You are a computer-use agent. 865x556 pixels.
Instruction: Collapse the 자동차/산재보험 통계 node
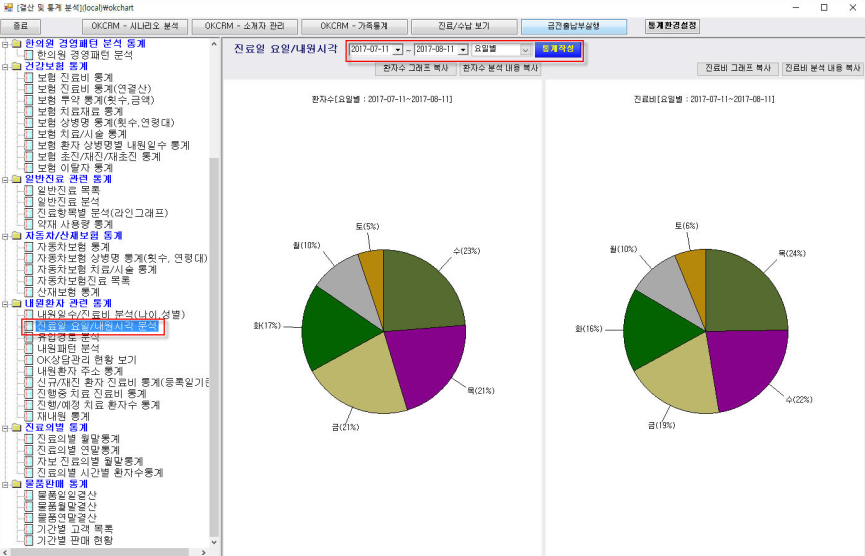coord(5,236)
